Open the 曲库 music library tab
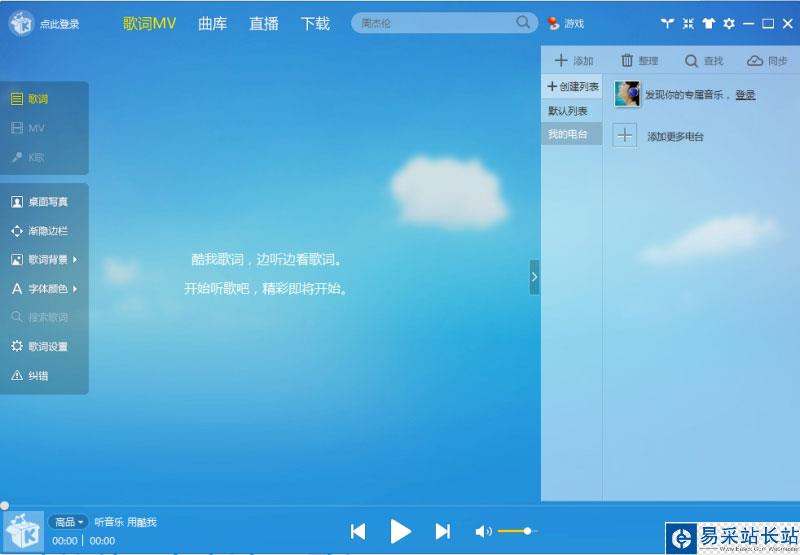 [212, 23]
